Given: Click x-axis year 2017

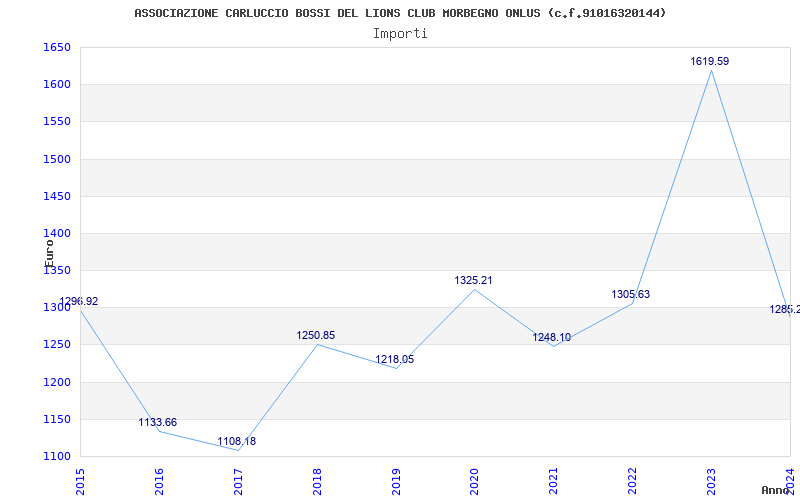Looking at the screenshot, I should (238, 480).
